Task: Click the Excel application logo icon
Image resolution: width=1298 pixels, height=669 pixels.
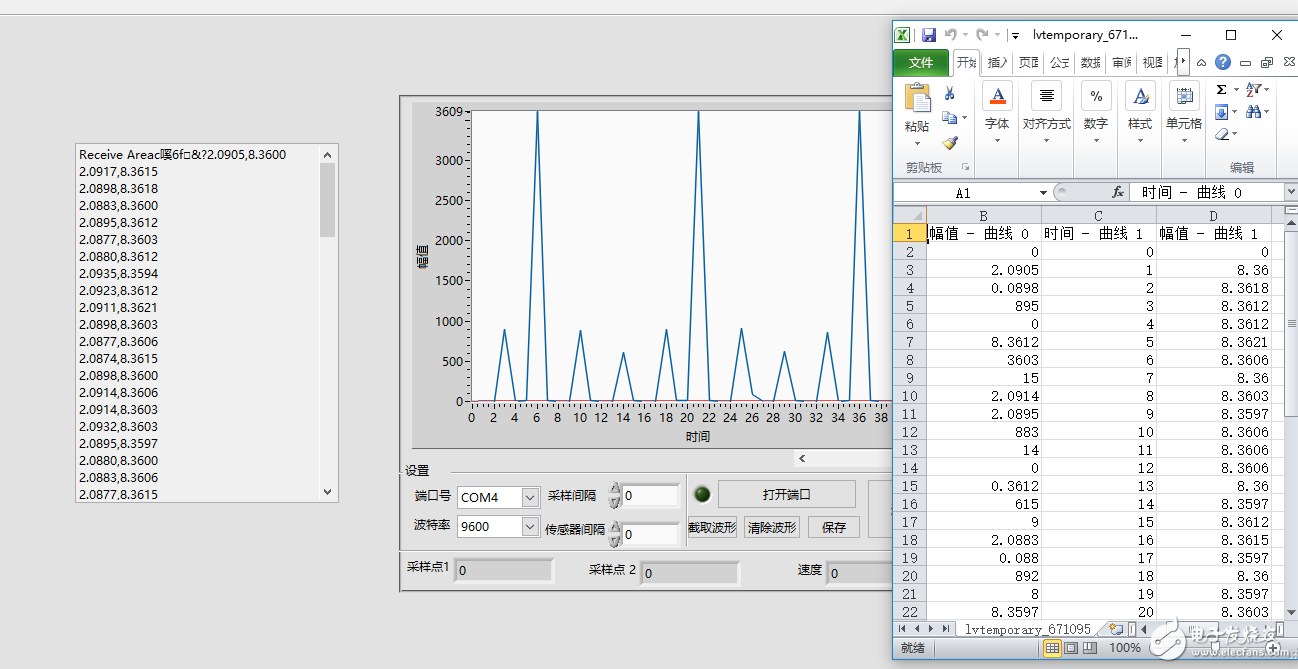Action: 902,35
